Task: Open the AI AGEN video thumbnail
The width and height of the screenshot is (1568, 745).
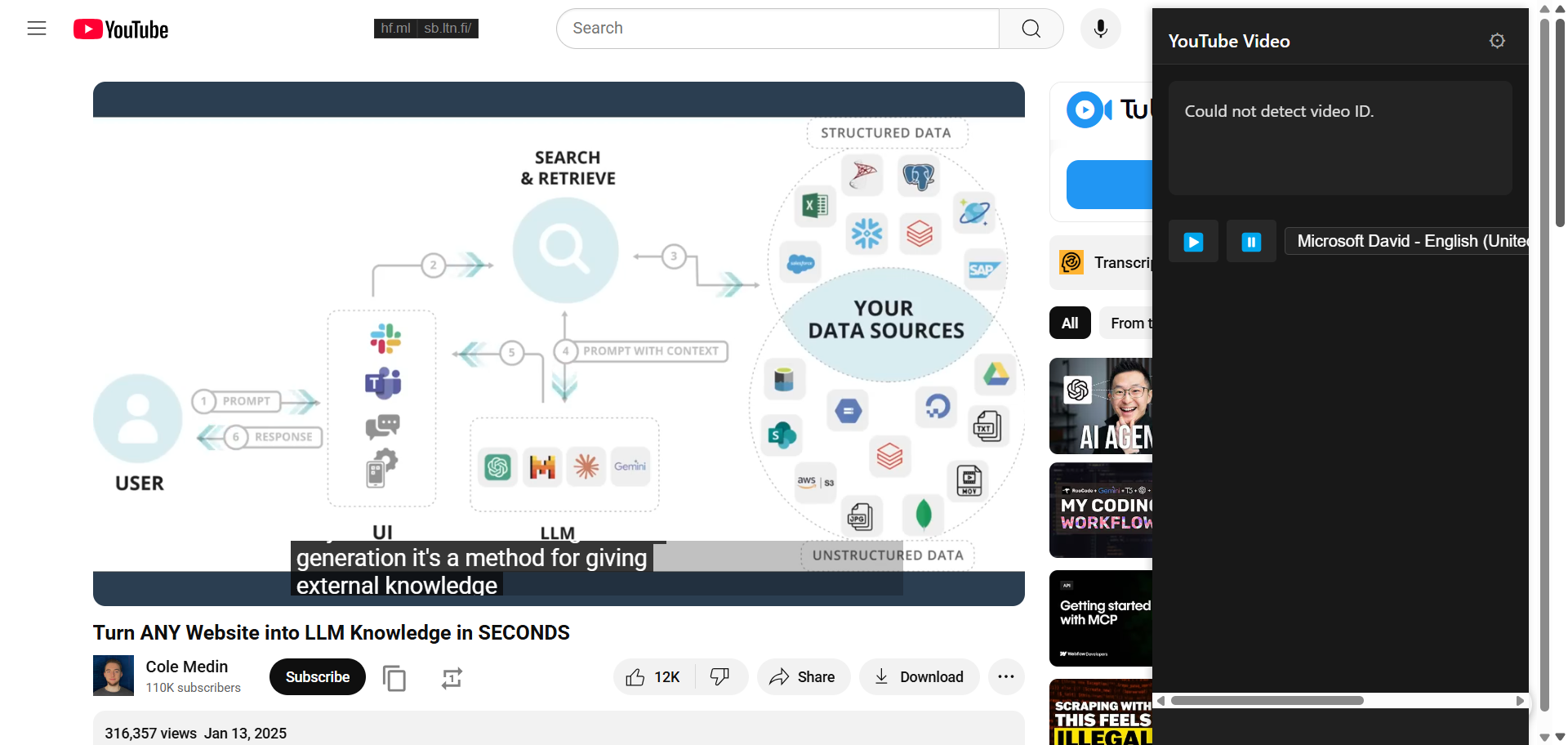Action: [x=1101, y=406]
